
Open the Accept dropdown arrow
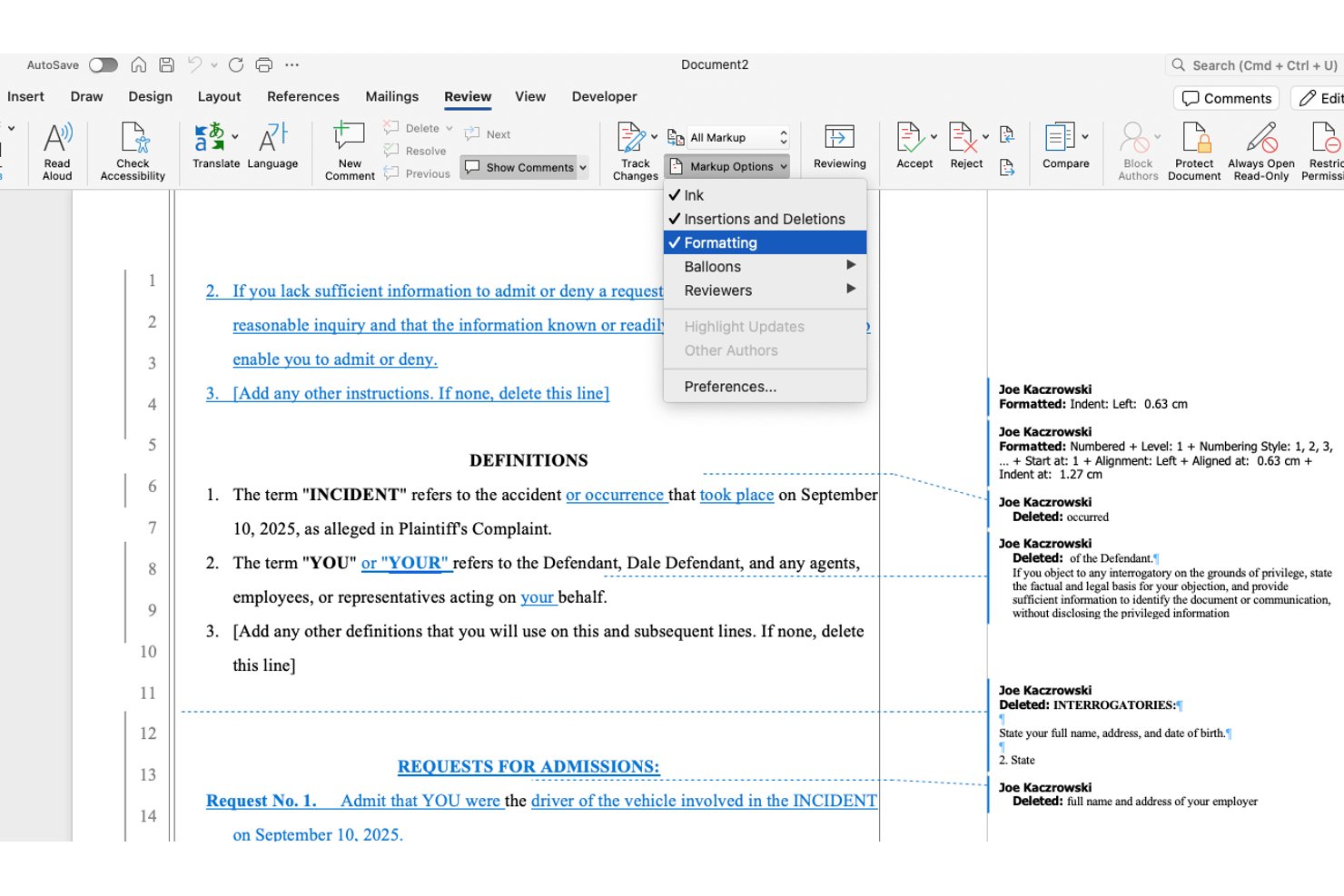(x=934, y=137)
